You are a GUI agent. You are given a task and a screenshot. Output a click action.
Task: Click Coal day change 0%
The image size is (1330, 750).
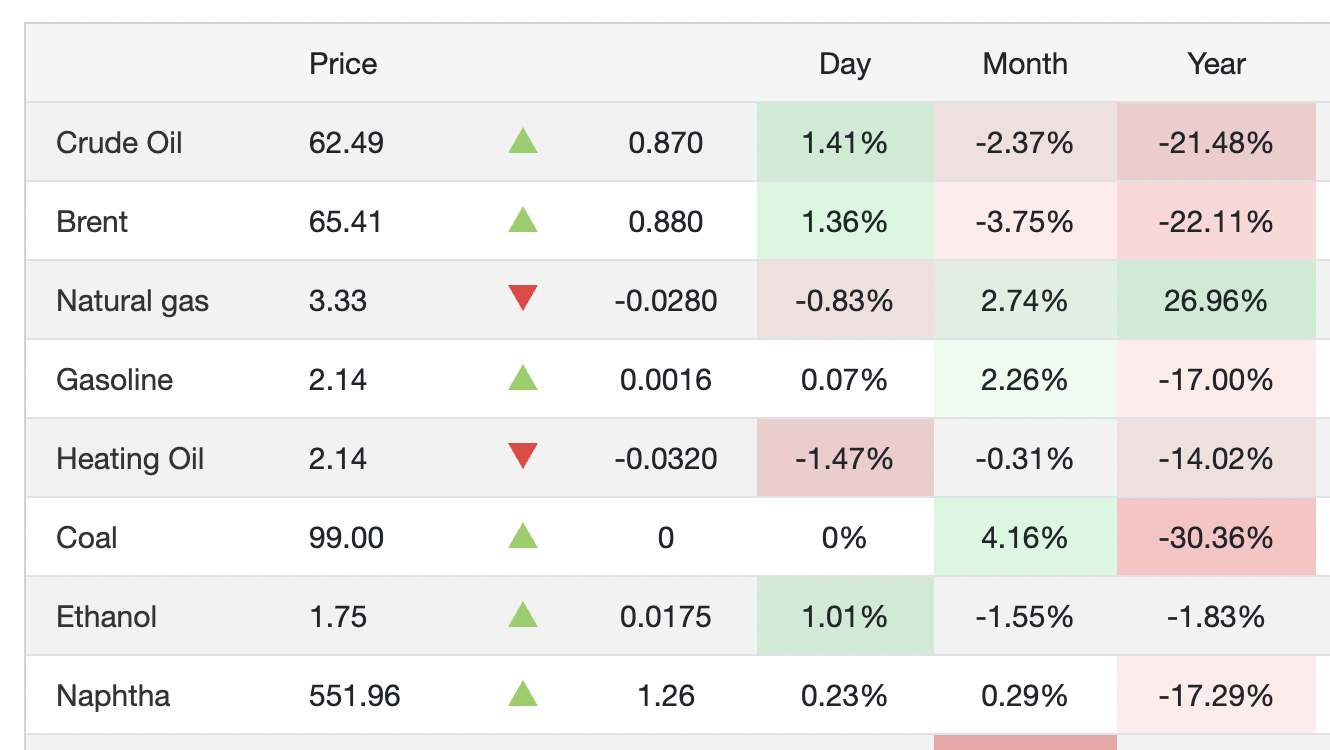point(845,538)
